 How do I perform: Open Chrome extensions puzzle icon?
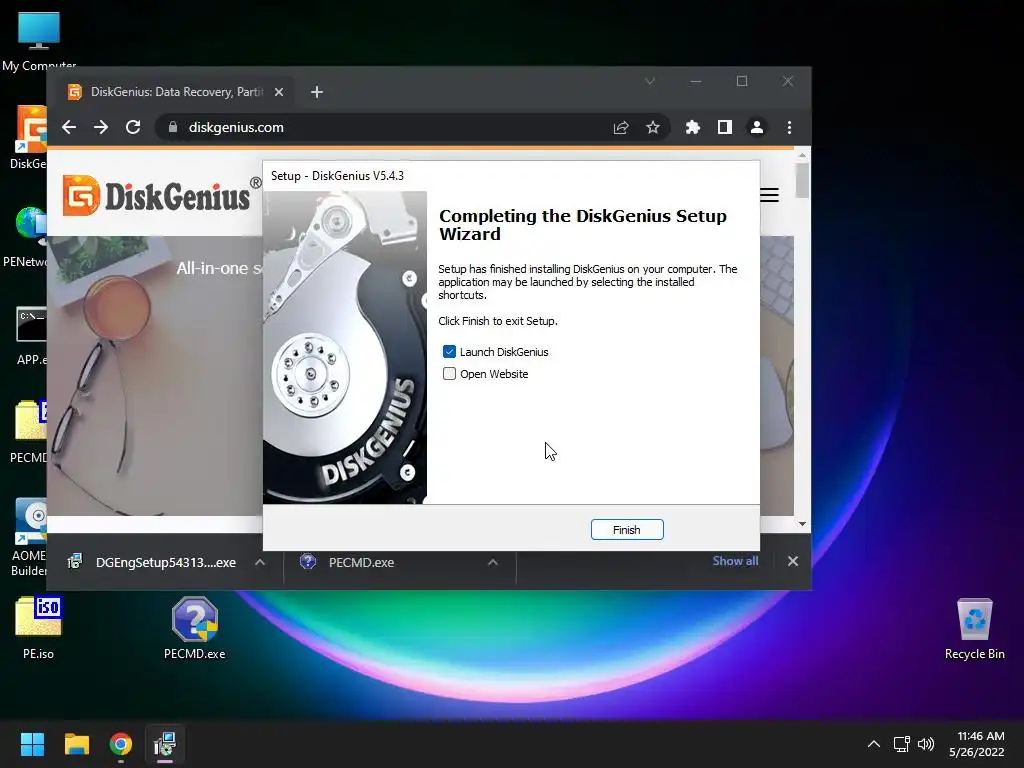pos(693,127)
